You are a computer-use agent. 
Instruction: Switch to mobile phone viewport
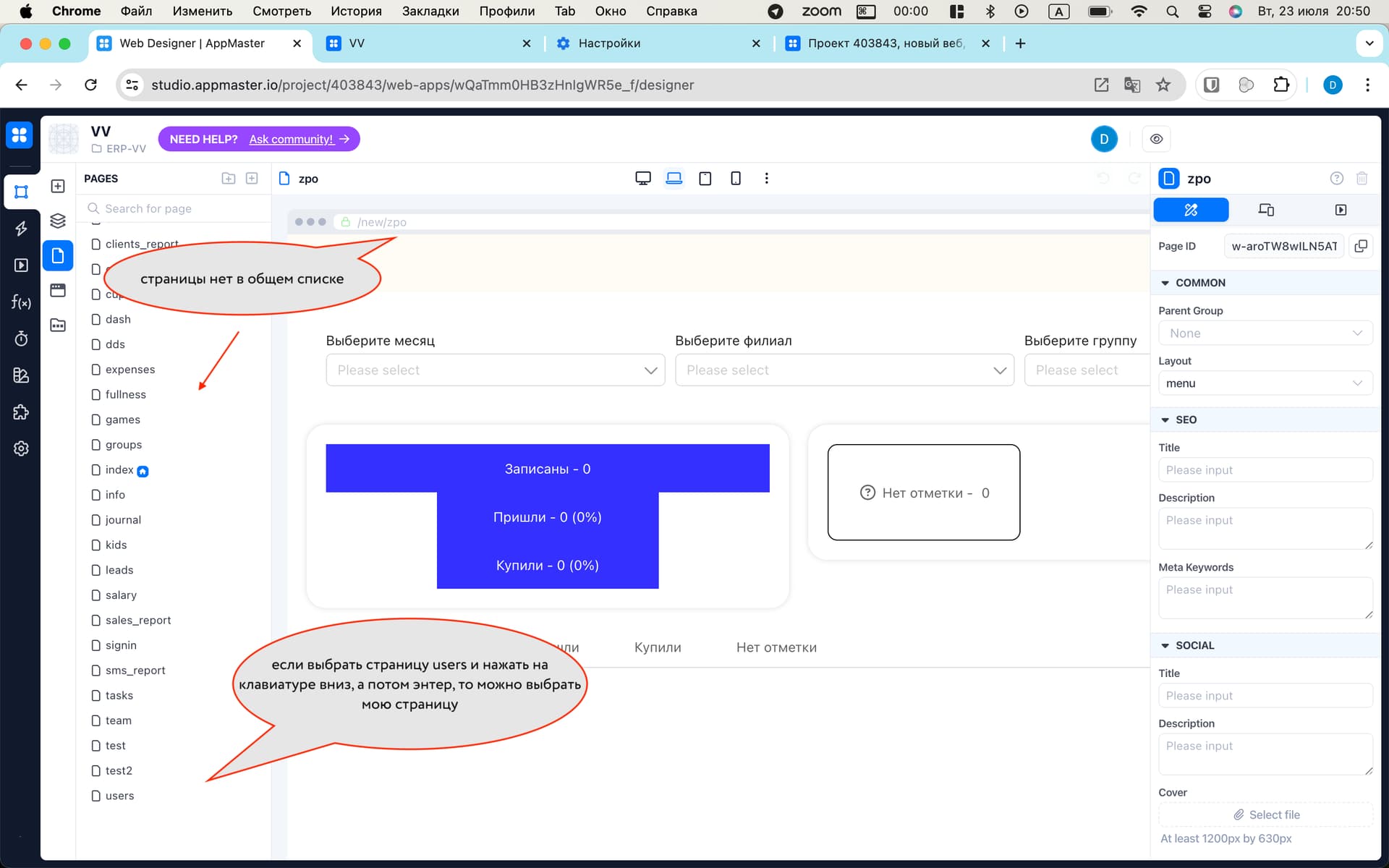point(735,179)
